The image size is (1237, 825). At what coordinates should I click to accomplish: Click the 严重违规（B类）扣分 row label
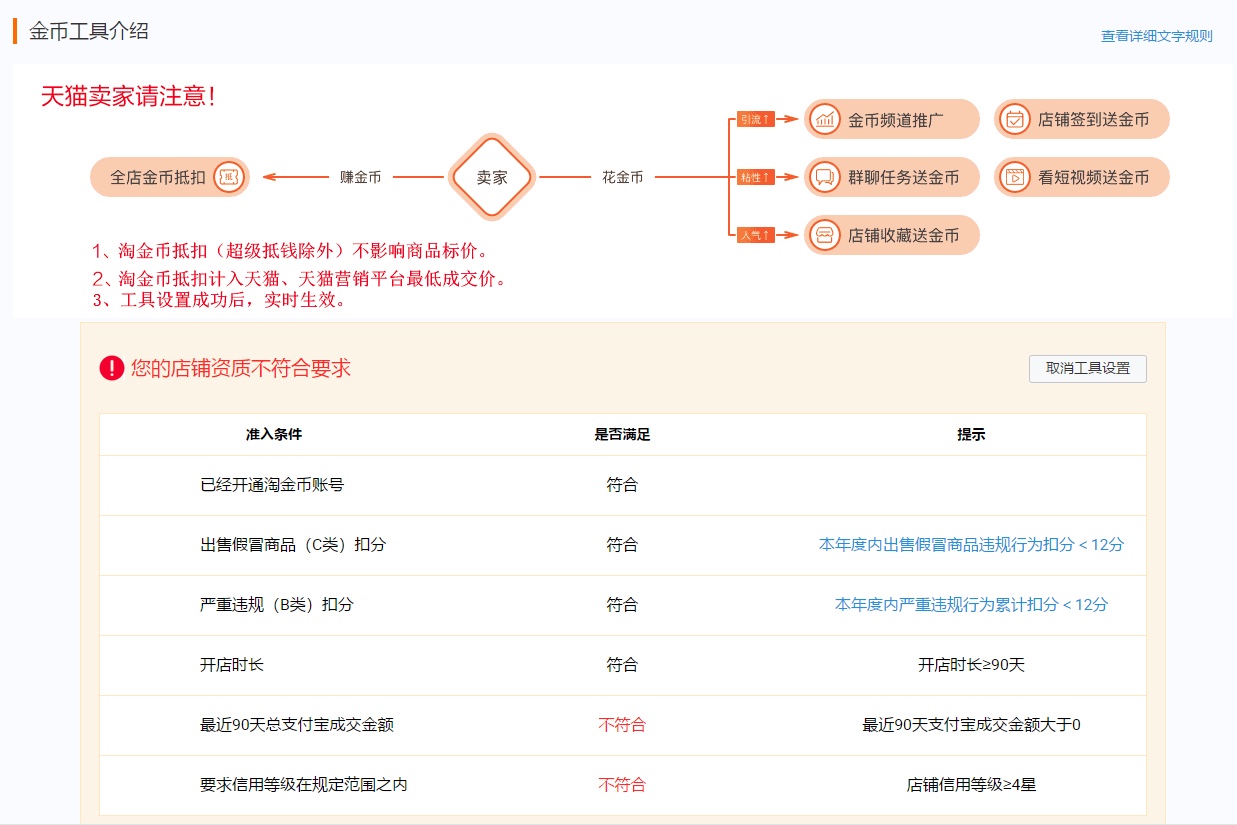coord(277,605)
